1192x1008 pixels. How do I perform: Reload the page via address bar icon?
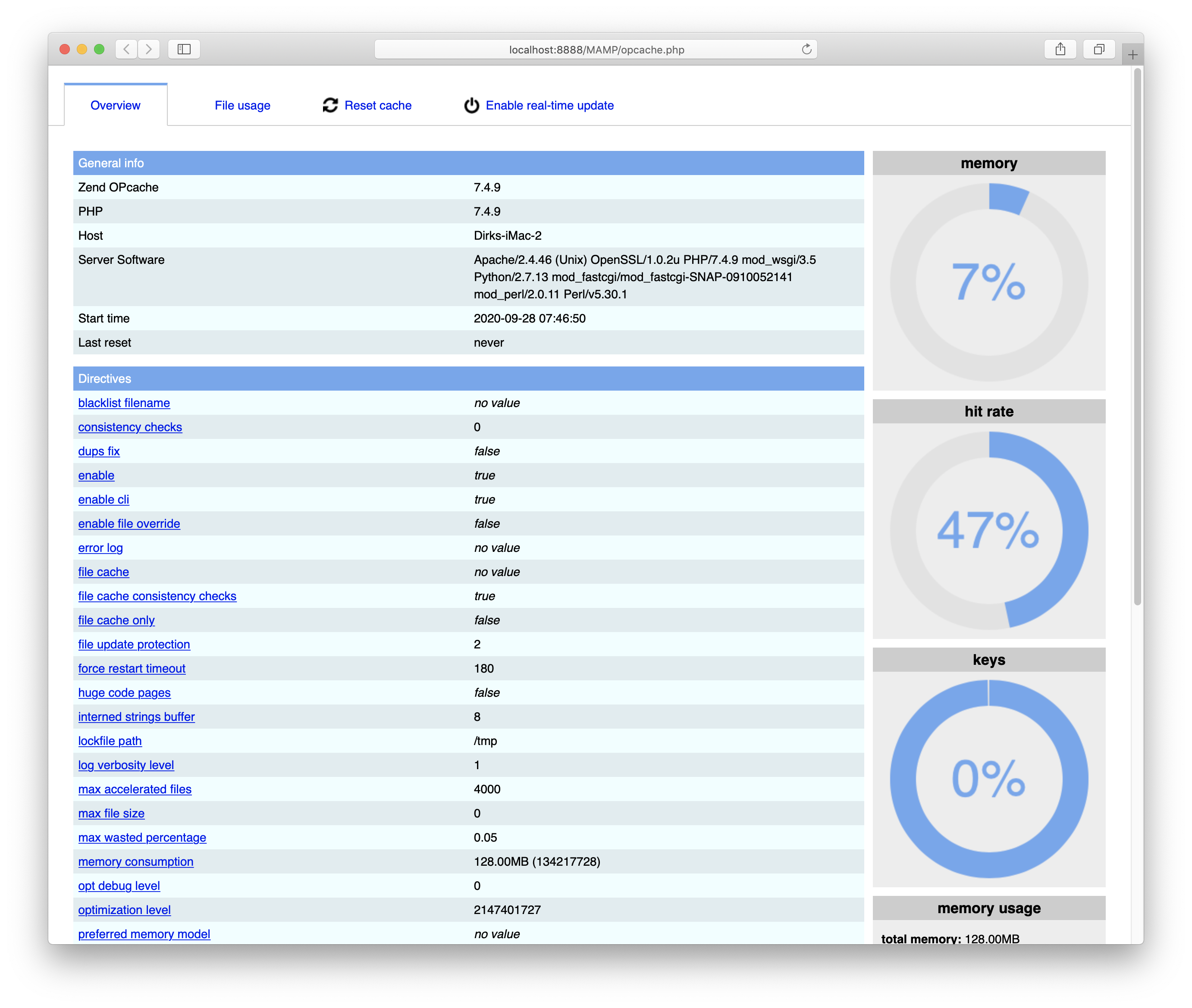click(x=806, y=49)
